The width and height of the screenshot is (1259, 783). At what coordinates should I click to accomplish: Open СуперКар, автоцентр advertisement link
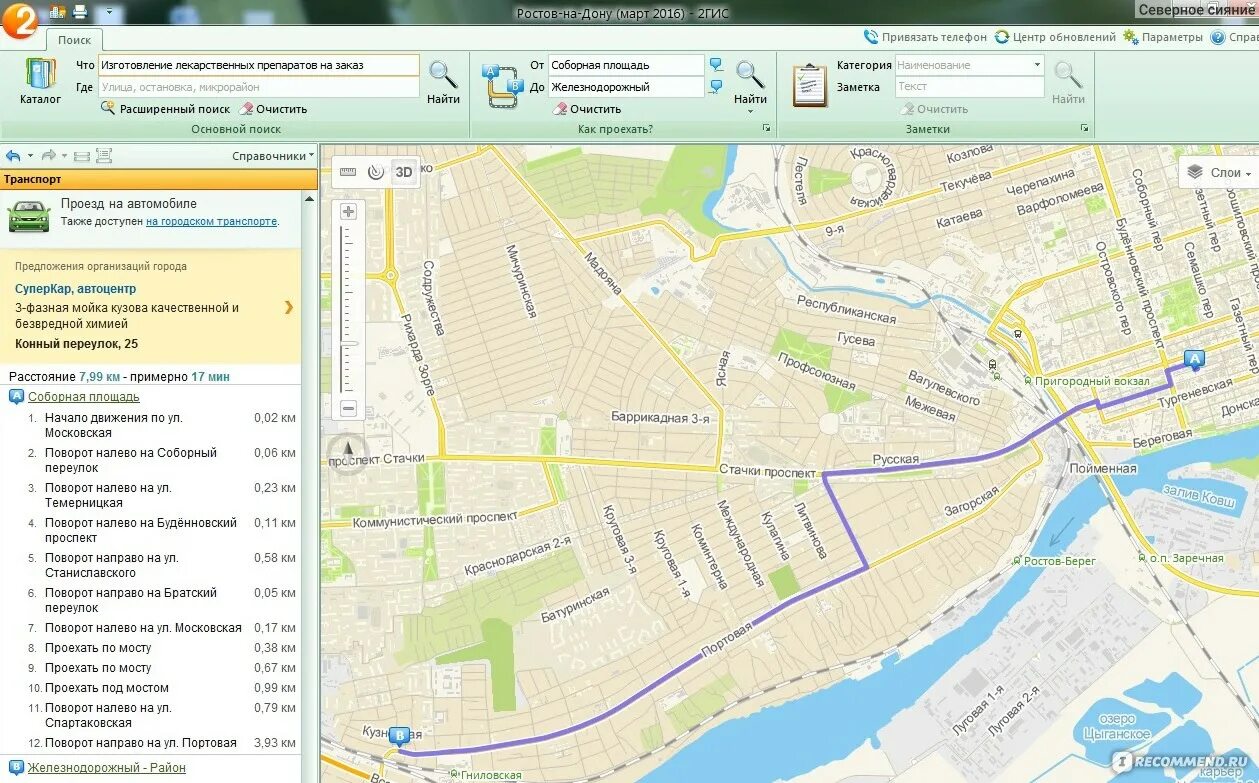tap(76, 288)
